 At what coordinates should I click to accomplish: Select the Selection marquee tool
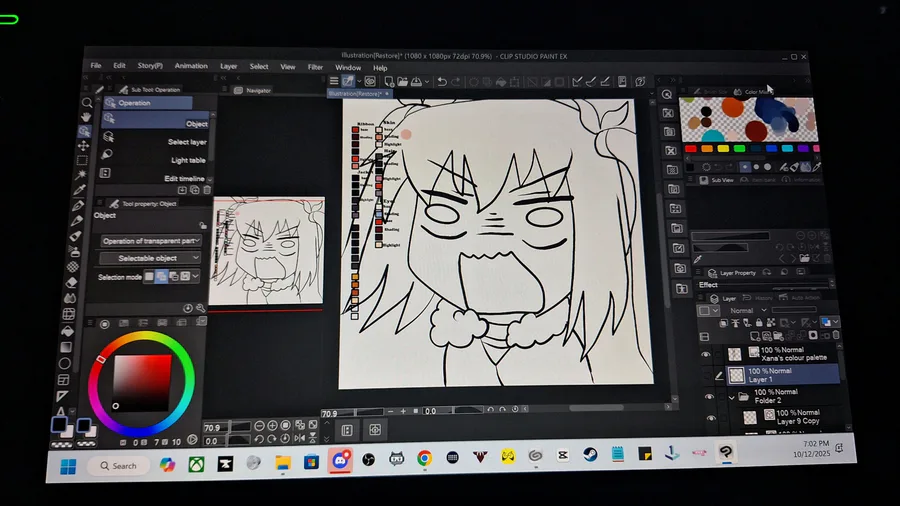tap(83, 160)
